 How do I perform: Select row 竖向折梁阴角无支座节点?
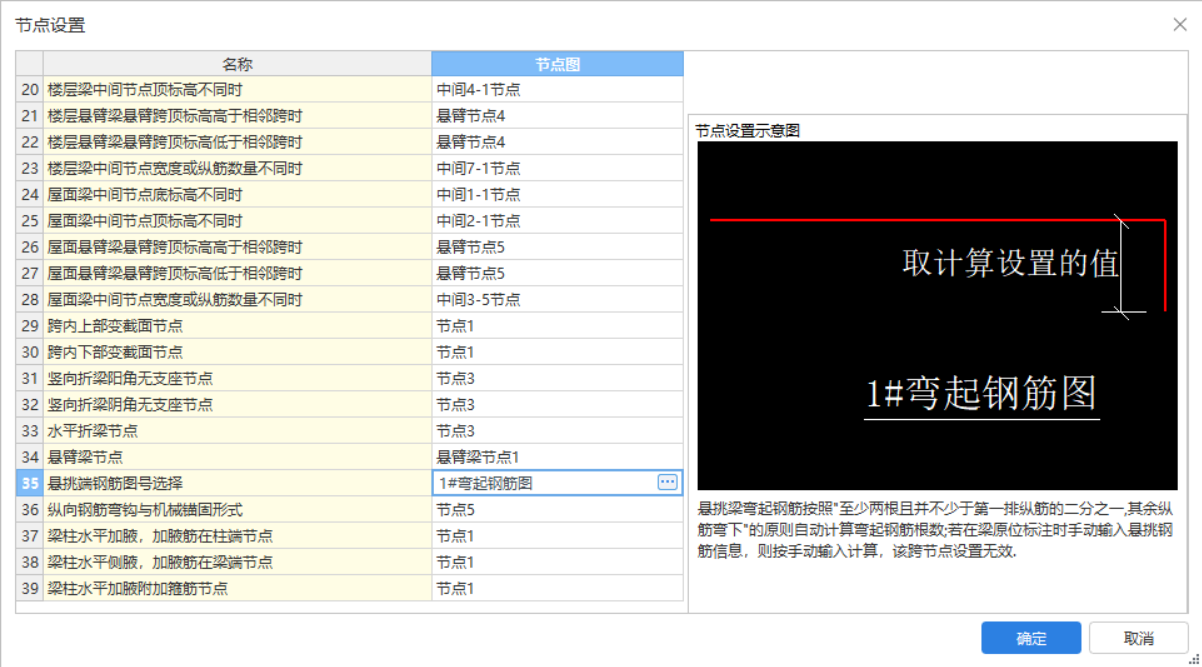pyautogui.click(x=237, y=404)
